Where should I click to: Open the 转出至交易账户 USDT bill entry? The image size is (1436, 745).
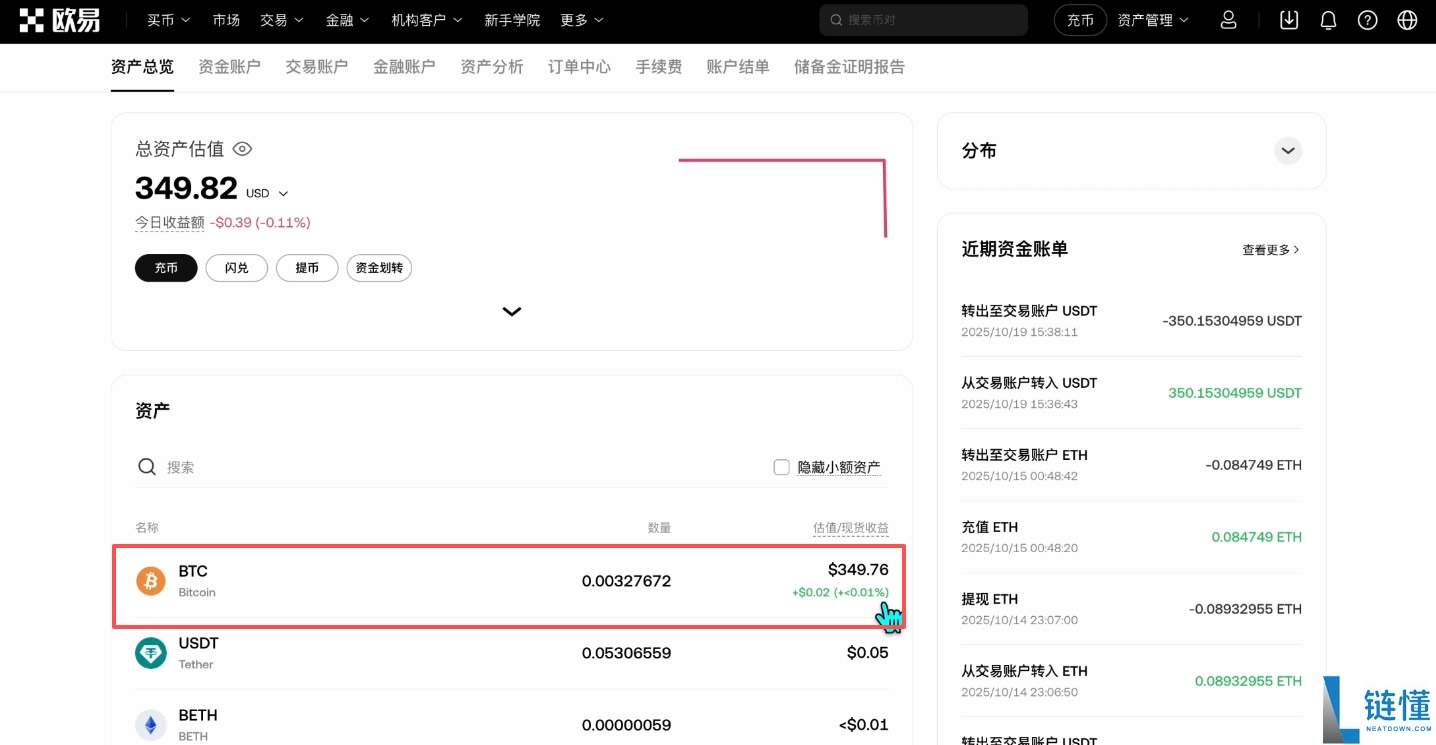click(x=1131, y=321)
